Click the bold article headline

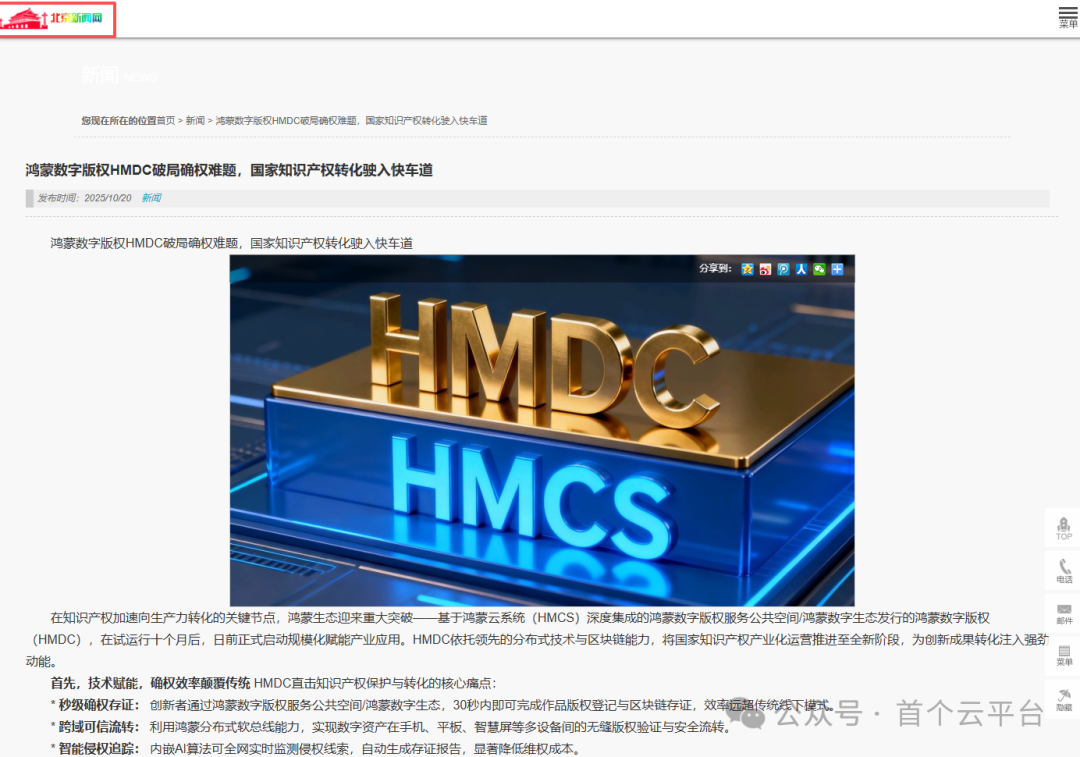(x=229, y=170)
